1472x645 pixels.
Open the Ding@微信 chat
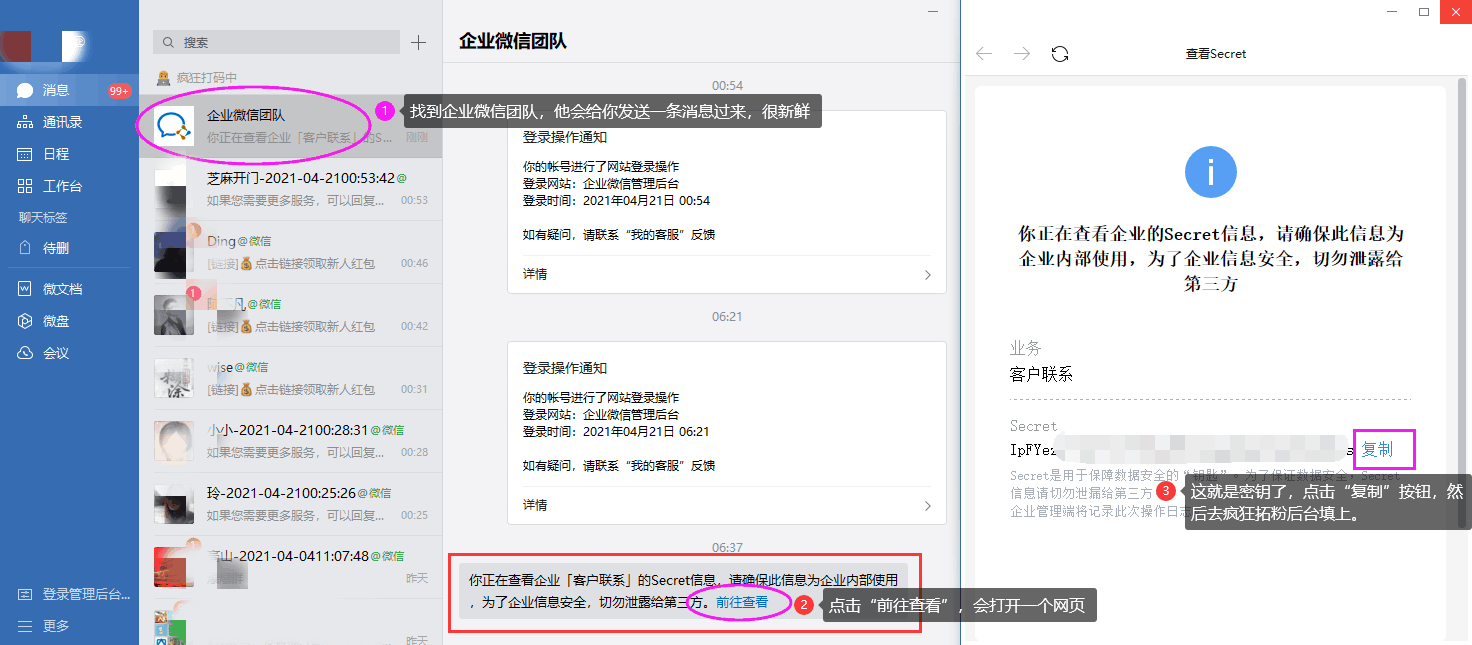point(290,252)
